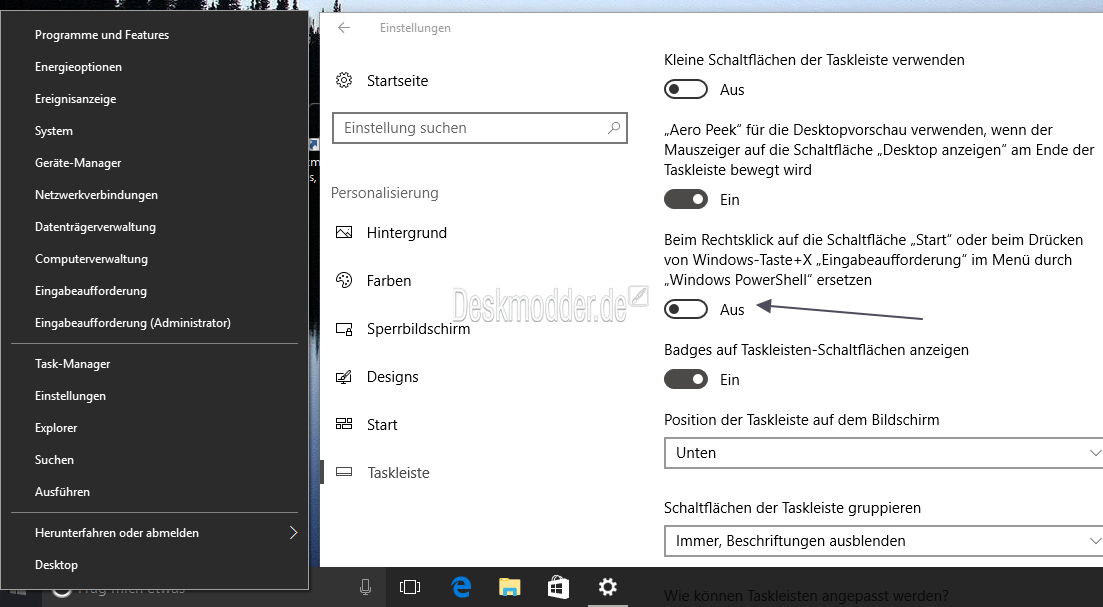Viewport: 1103px width, 607px height.
Task: Click the Sperrbildschirm icon
Action: click(x=344, y=328)
